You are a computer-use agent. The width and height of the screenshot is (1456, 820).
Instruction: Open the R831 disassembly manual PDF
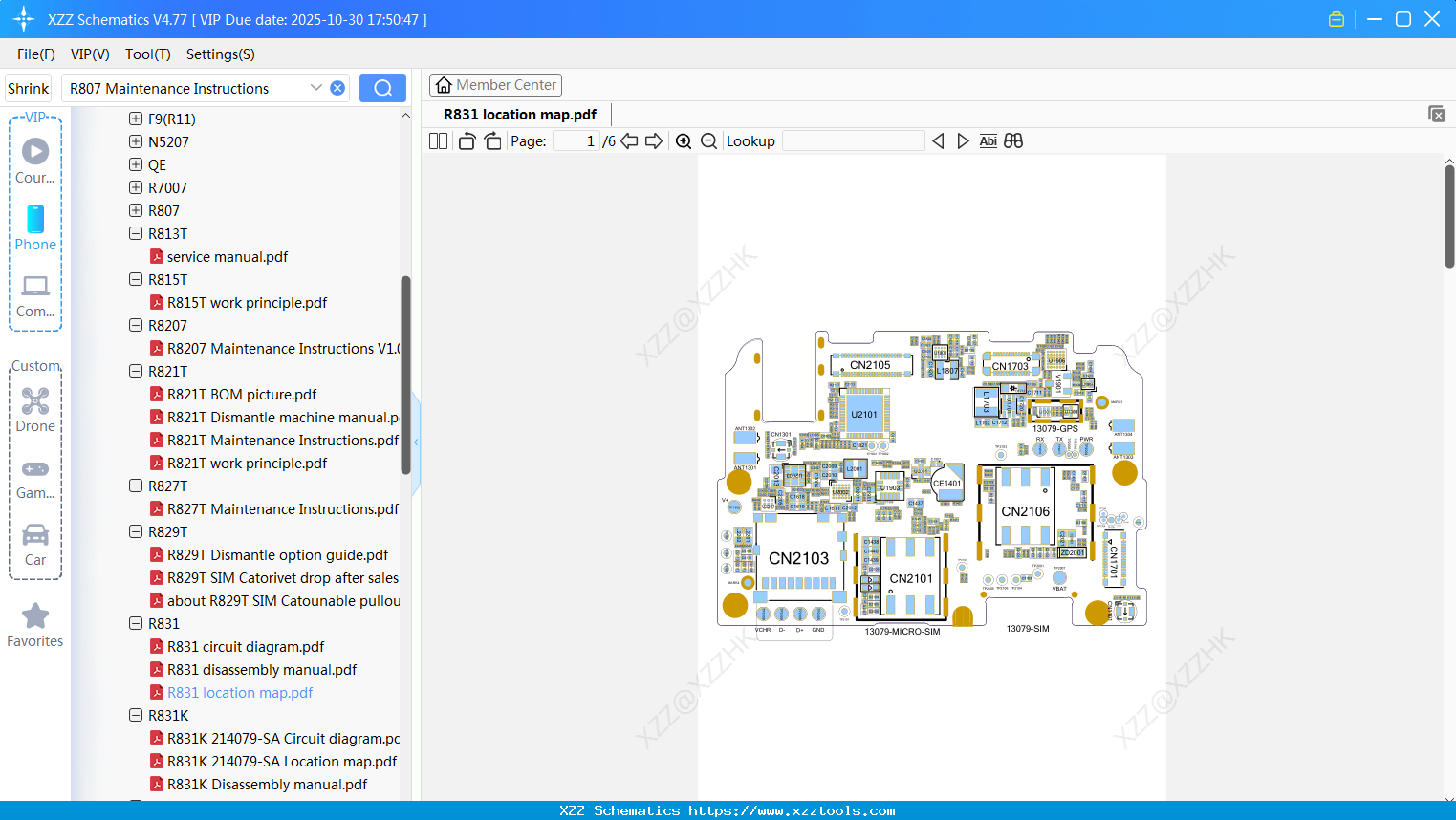pyautogui.click(x=262, y=669)
